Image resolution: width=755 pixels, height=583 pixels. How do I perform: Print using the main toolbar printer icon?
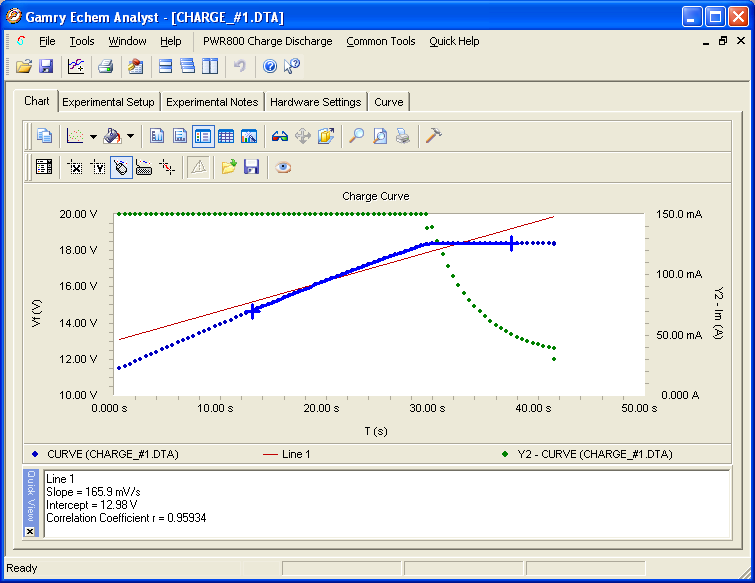pyautogui.click(x=105, y=66)
